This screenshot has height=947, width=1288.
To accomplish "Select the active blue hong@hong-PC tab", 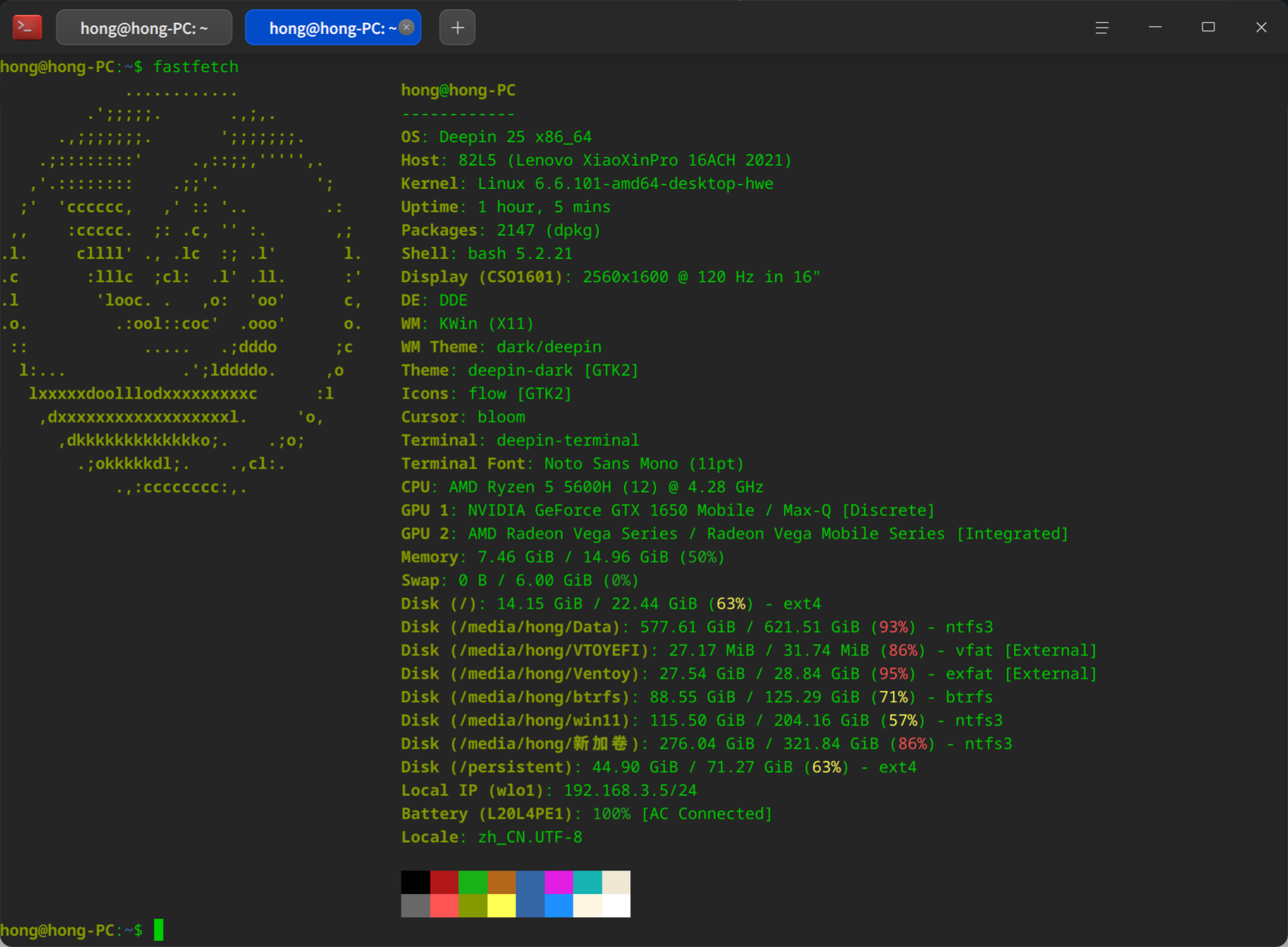I will tap(333, 28).
